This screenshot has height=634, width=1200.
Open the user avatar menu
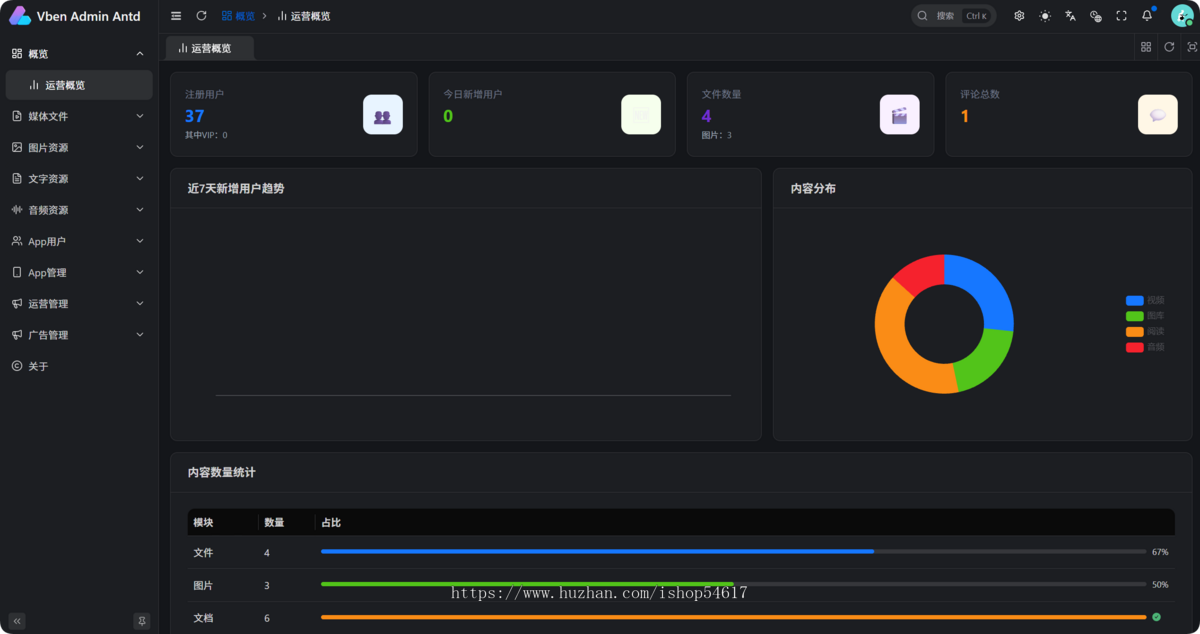[x=1182, y=16]
